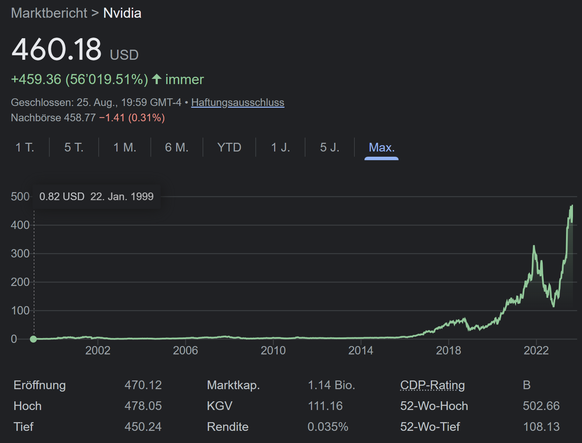Screen dimensions: 582x443
Task: Choose the YTD range tab
Action: pyautogui.click(x=229, y=148)
